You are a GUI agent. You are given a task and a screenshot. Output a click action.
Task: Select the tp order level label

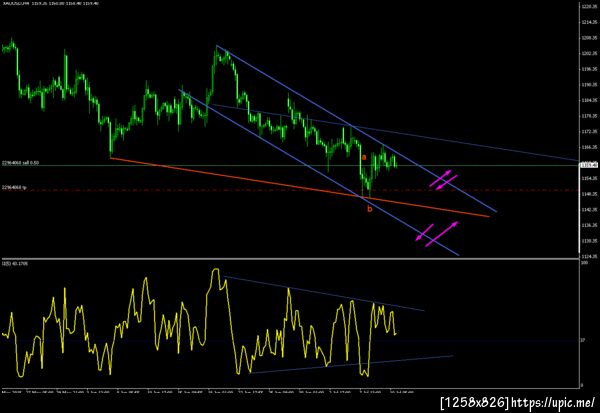(14, 187)
